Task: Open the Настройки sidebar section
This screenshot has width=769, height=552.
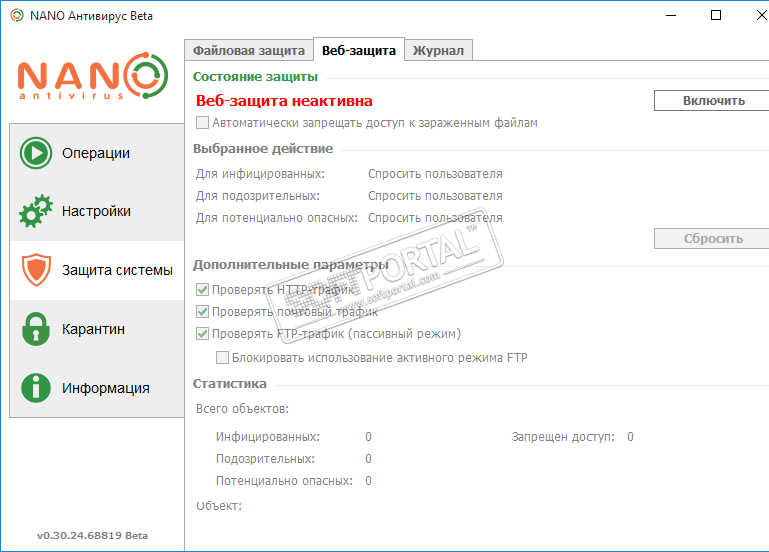Action: pos(97,211)
